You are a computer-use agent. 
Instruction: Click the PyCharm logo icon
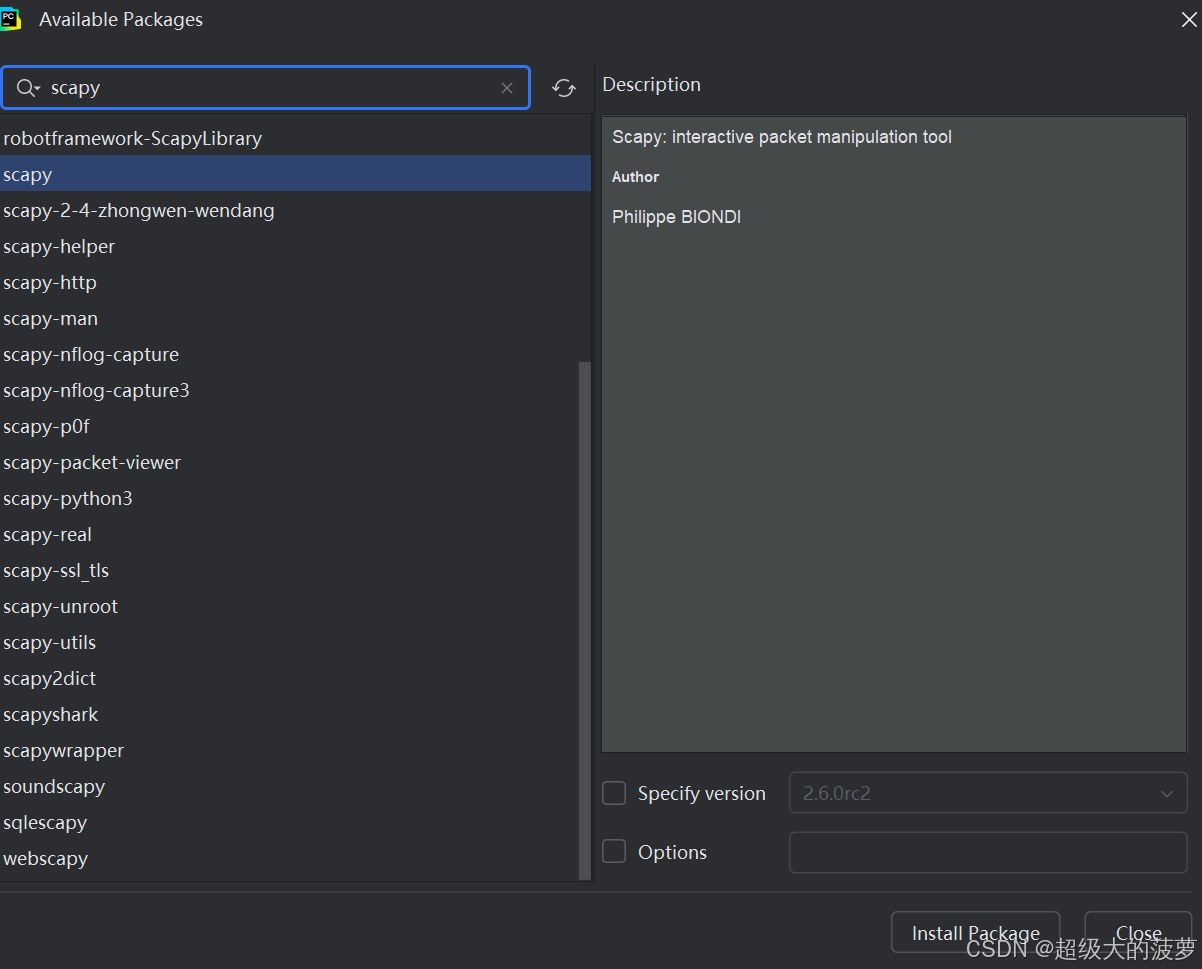[10, 18]
